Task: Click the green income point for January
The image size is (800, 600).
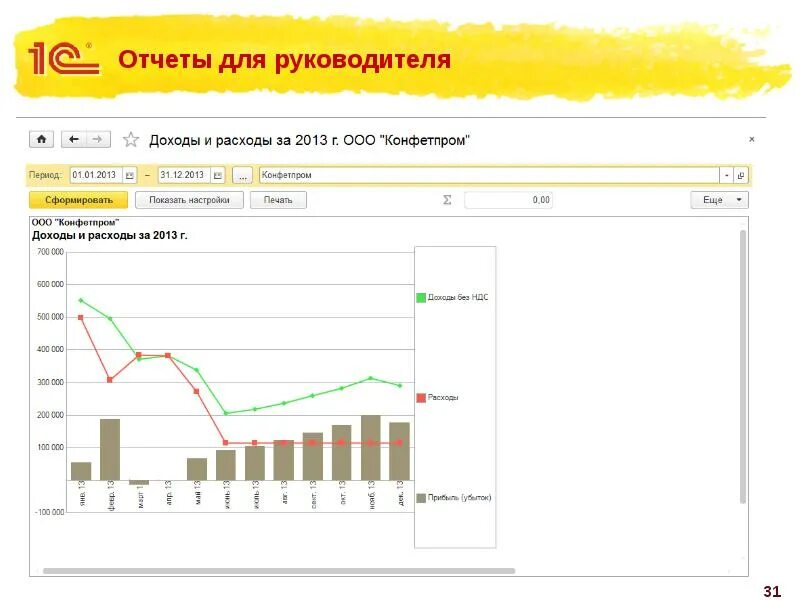Action: (x=81, y=301)
